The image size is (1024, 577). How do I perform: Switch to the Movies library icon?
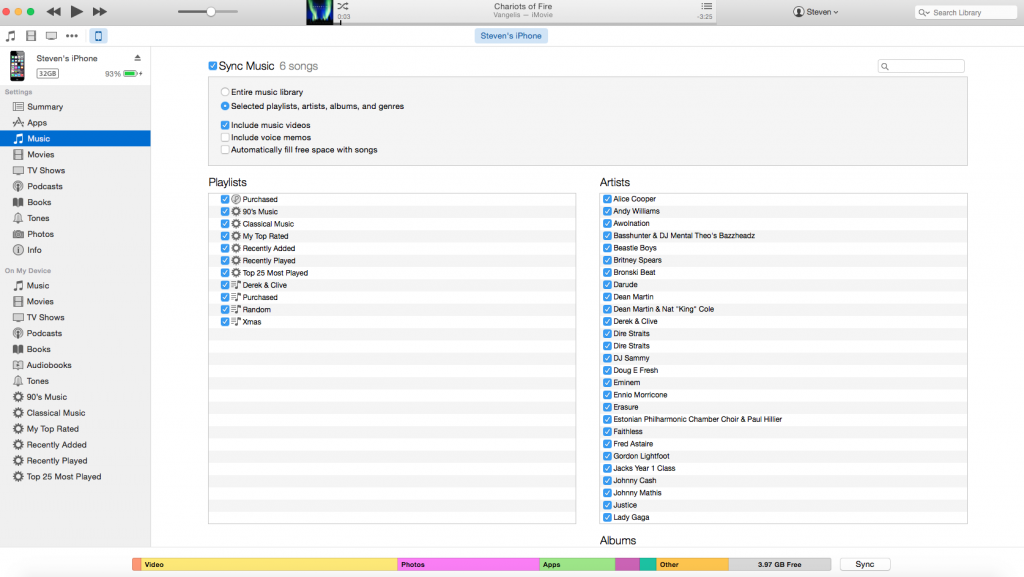[x=33, y=35]
